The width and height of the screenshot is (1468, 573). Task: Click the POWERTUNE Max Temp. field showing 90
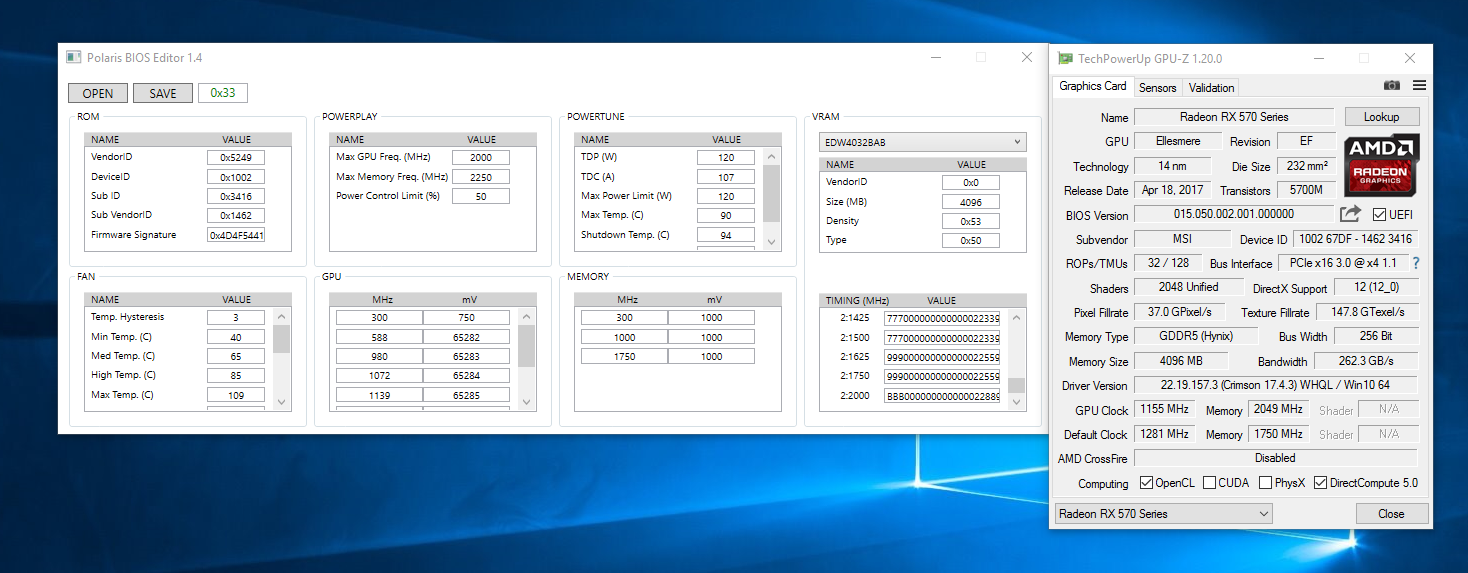[726, 216]
